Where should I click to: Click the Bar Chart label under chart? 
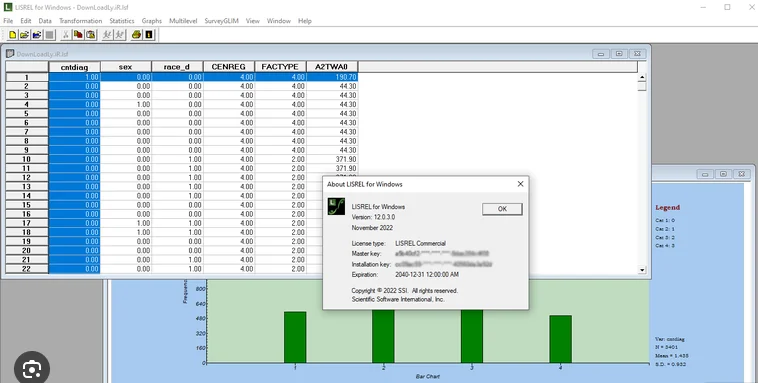coord(428,376)
